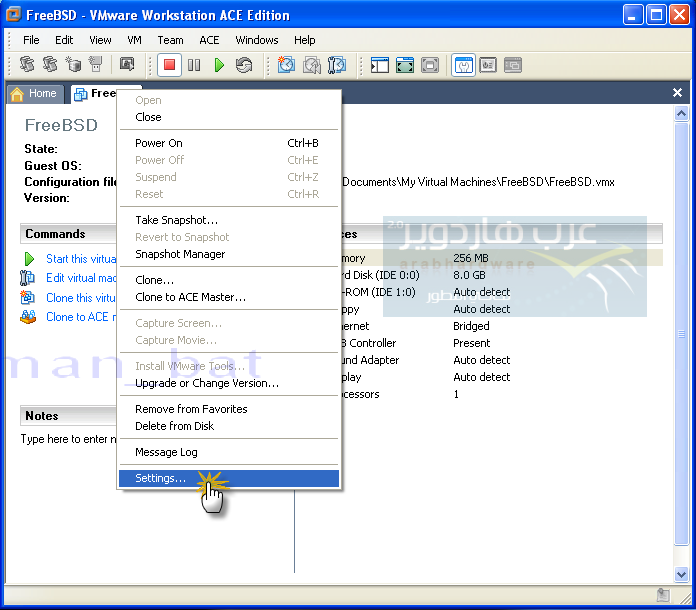Open the Snapshot Manager toolbar icon
The height and width of the screenshot is (610, 696).
[x=337, y=65]
